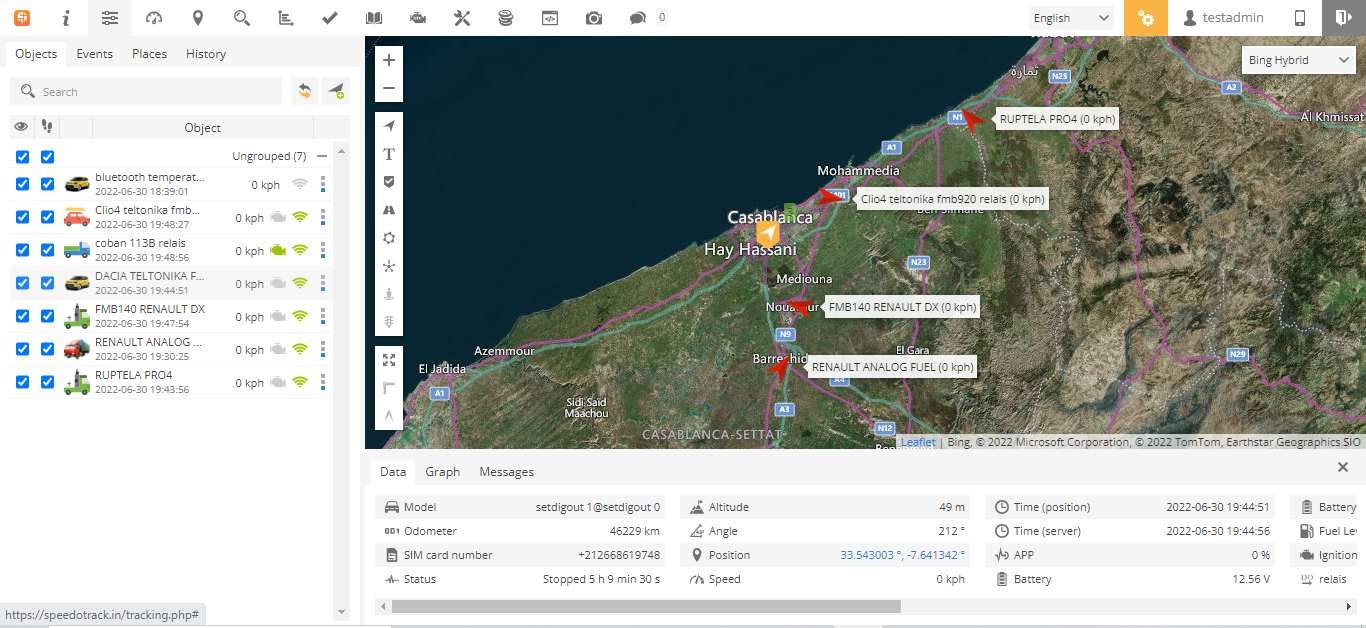This screenshot has width=1366, height=628.
Task: Open the logbook book icon
Action: pos(373,18)
